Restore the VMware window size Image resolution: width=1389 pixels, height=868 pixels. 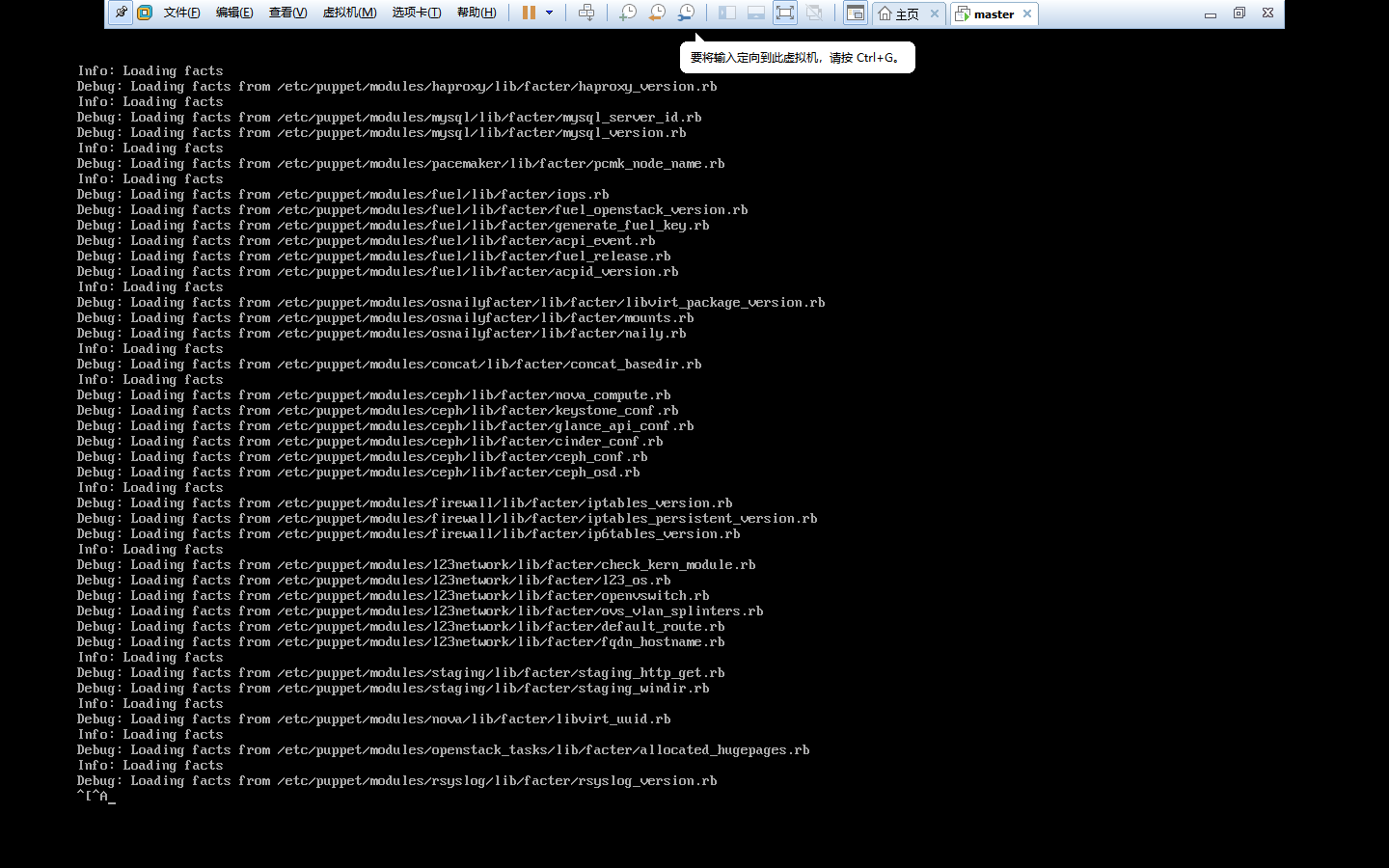point(1239,13)
